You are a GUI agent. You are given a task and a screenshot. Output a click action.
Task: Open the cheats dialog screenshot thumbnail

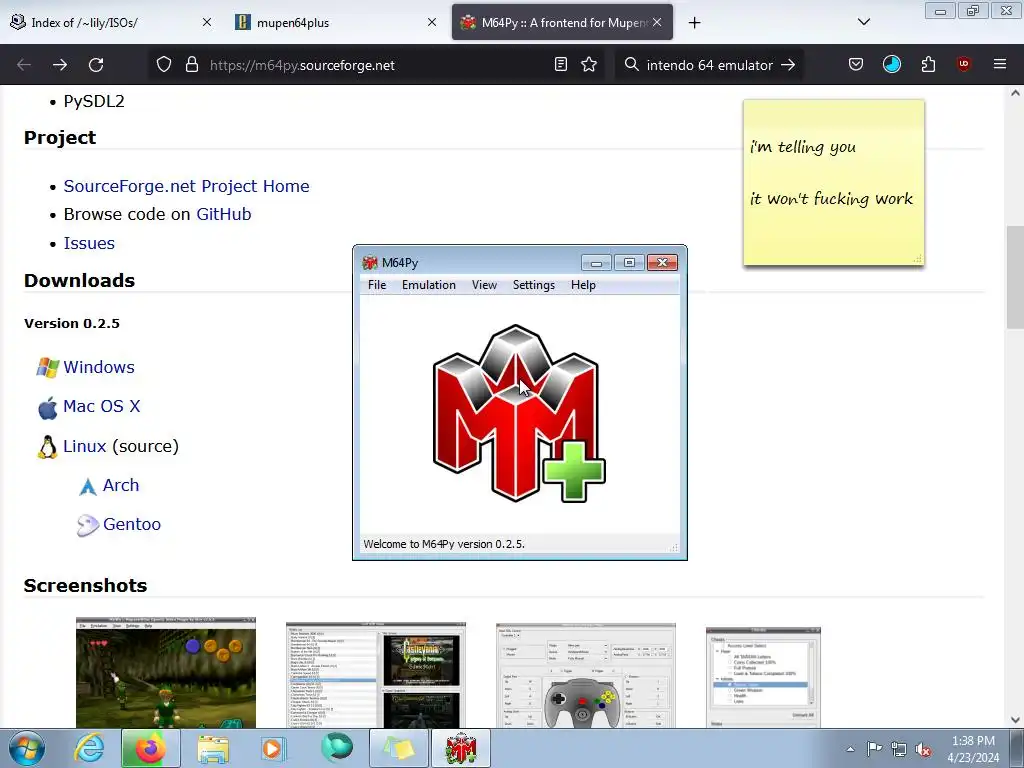[x=763, y=677]
